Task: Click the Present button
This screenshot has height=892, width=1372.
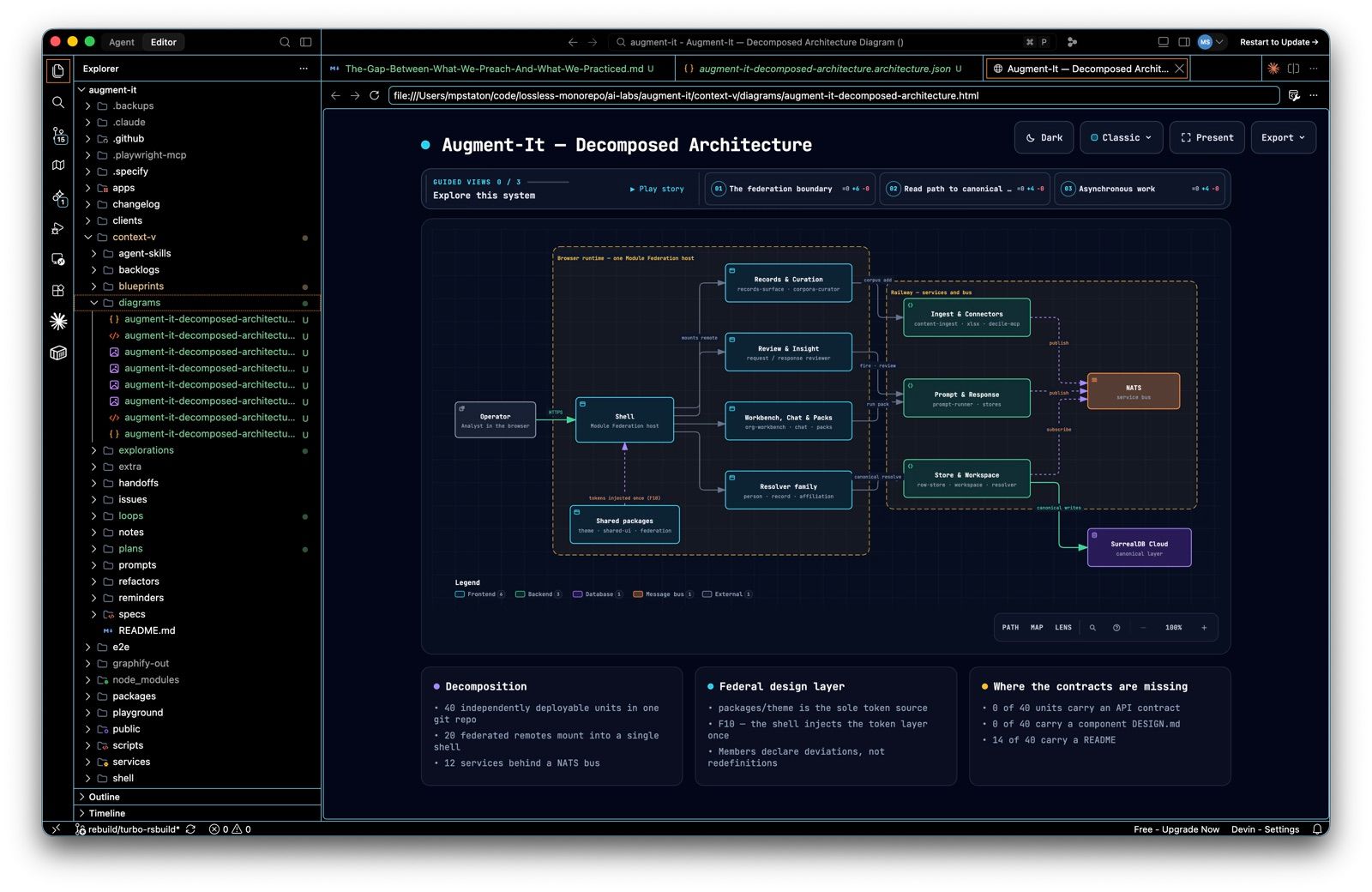Action: tap(1207, 137)
